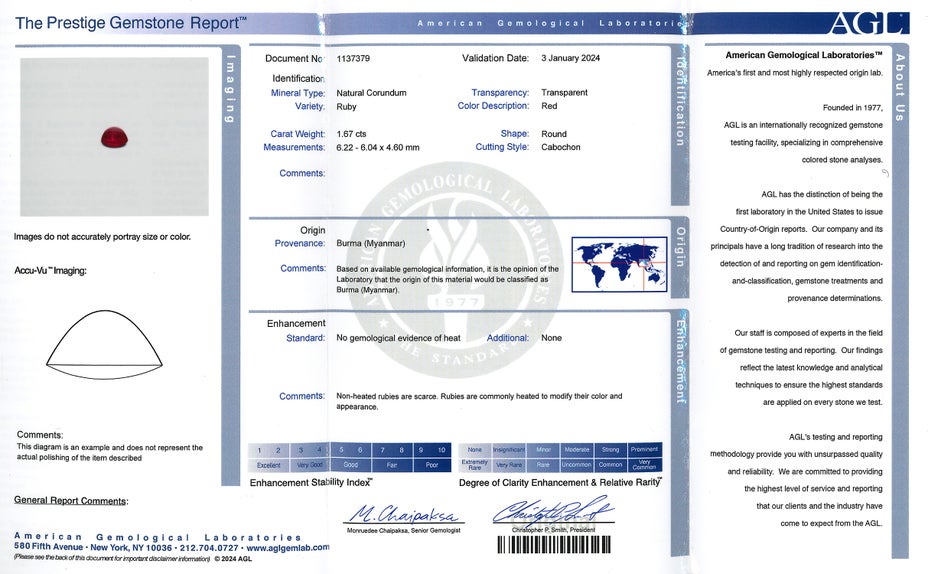
Task: Click the General Report Comments heading
Action: (x=71, y=500)
